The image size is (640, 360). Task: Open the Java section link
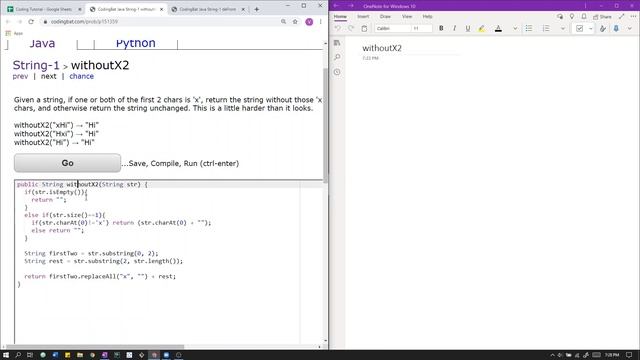click(42, 43)
